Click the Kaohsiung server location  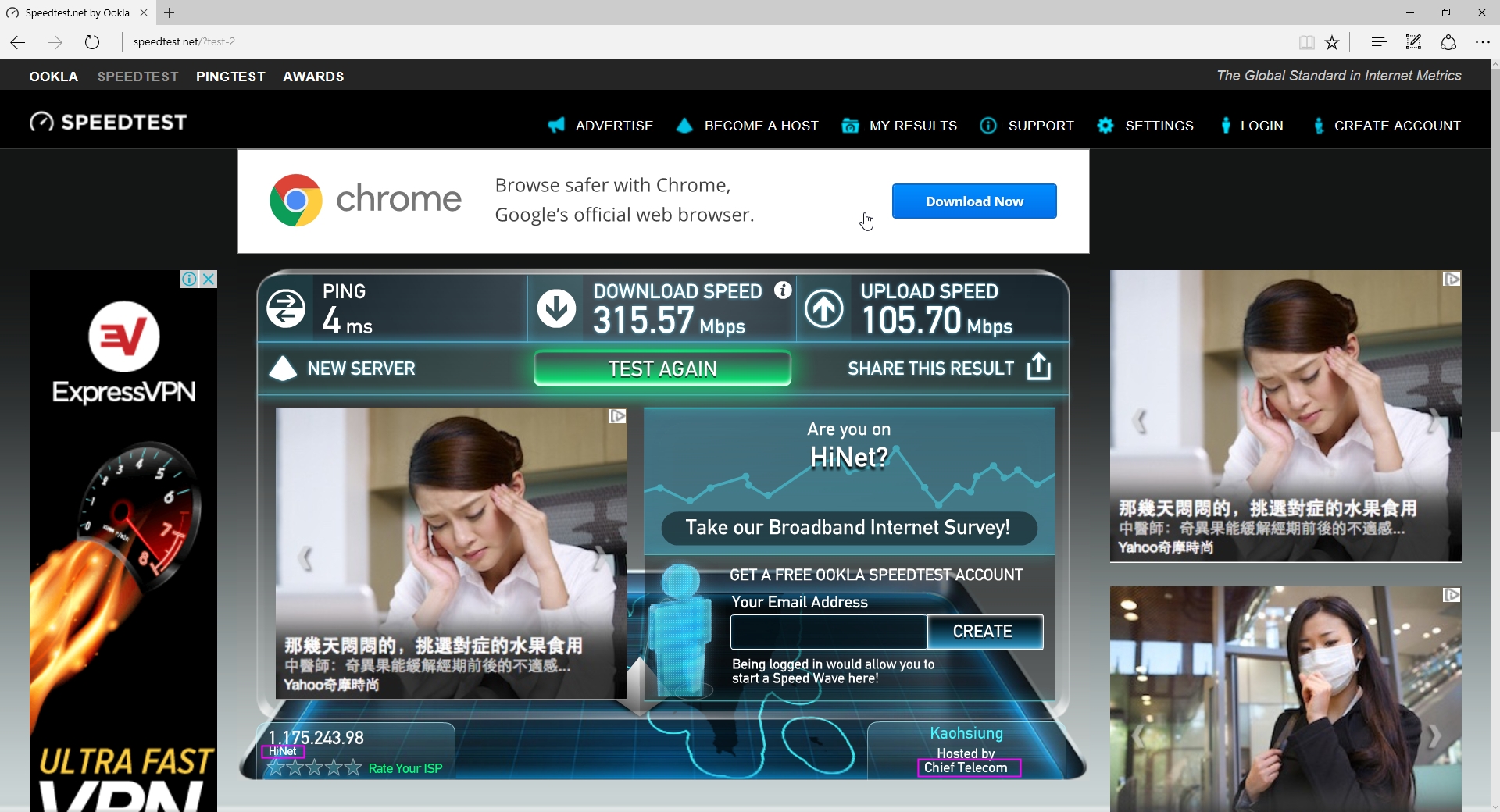(966, 733)
